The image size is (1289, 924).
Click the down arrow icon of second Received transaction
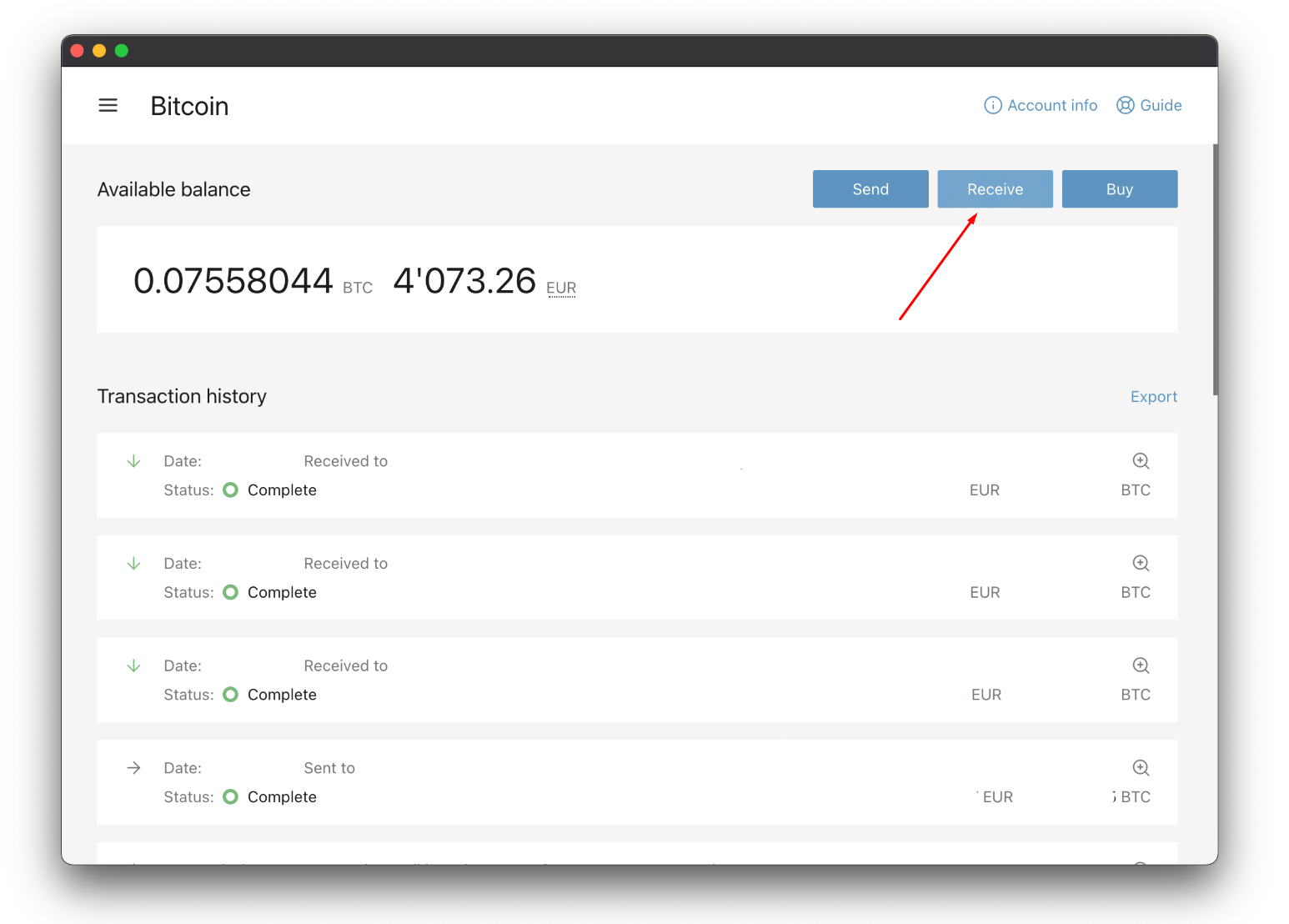click(x=133, y=564)
